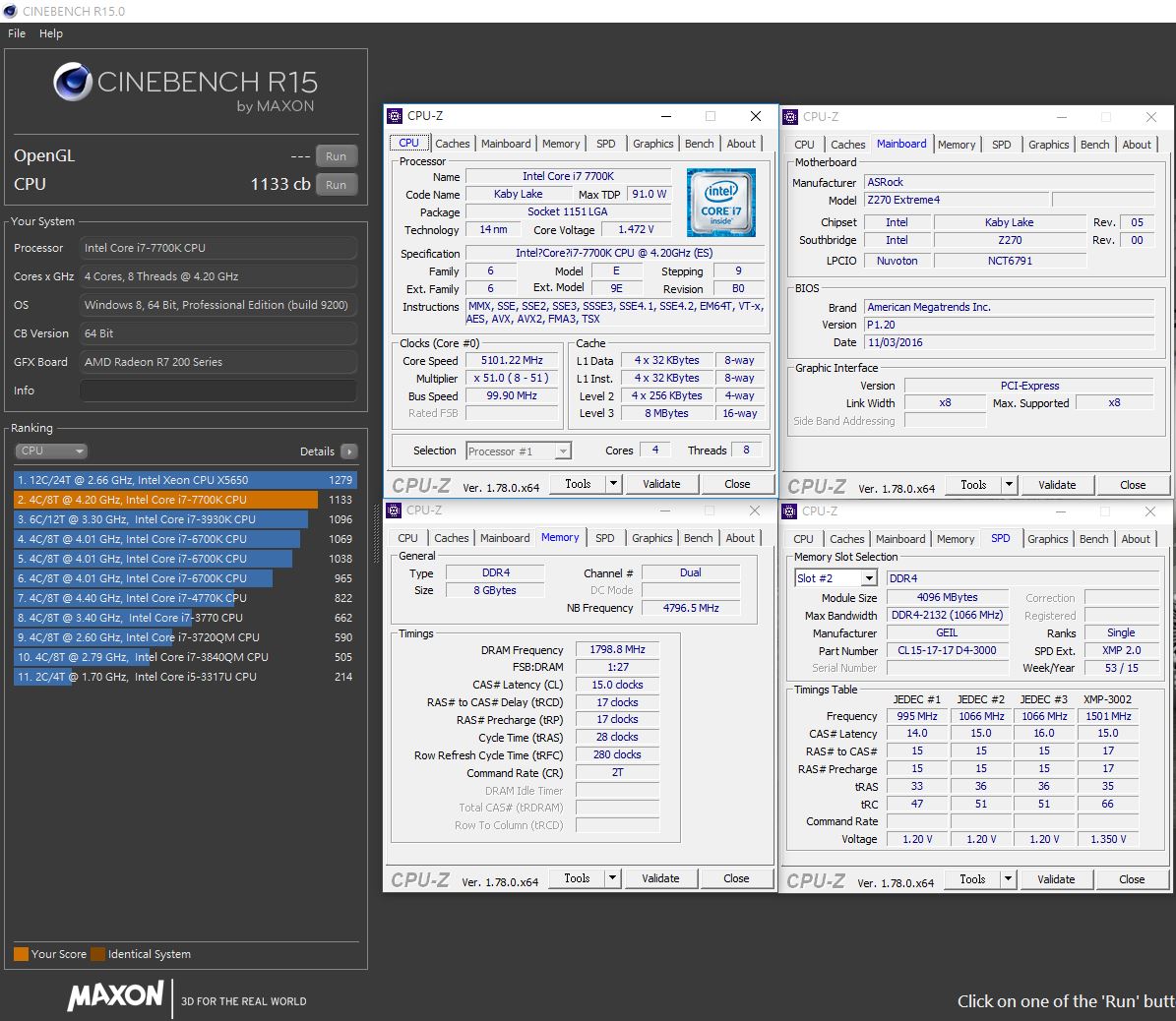Switch to CPU tab in the SPD tab window

coord(803,539)
